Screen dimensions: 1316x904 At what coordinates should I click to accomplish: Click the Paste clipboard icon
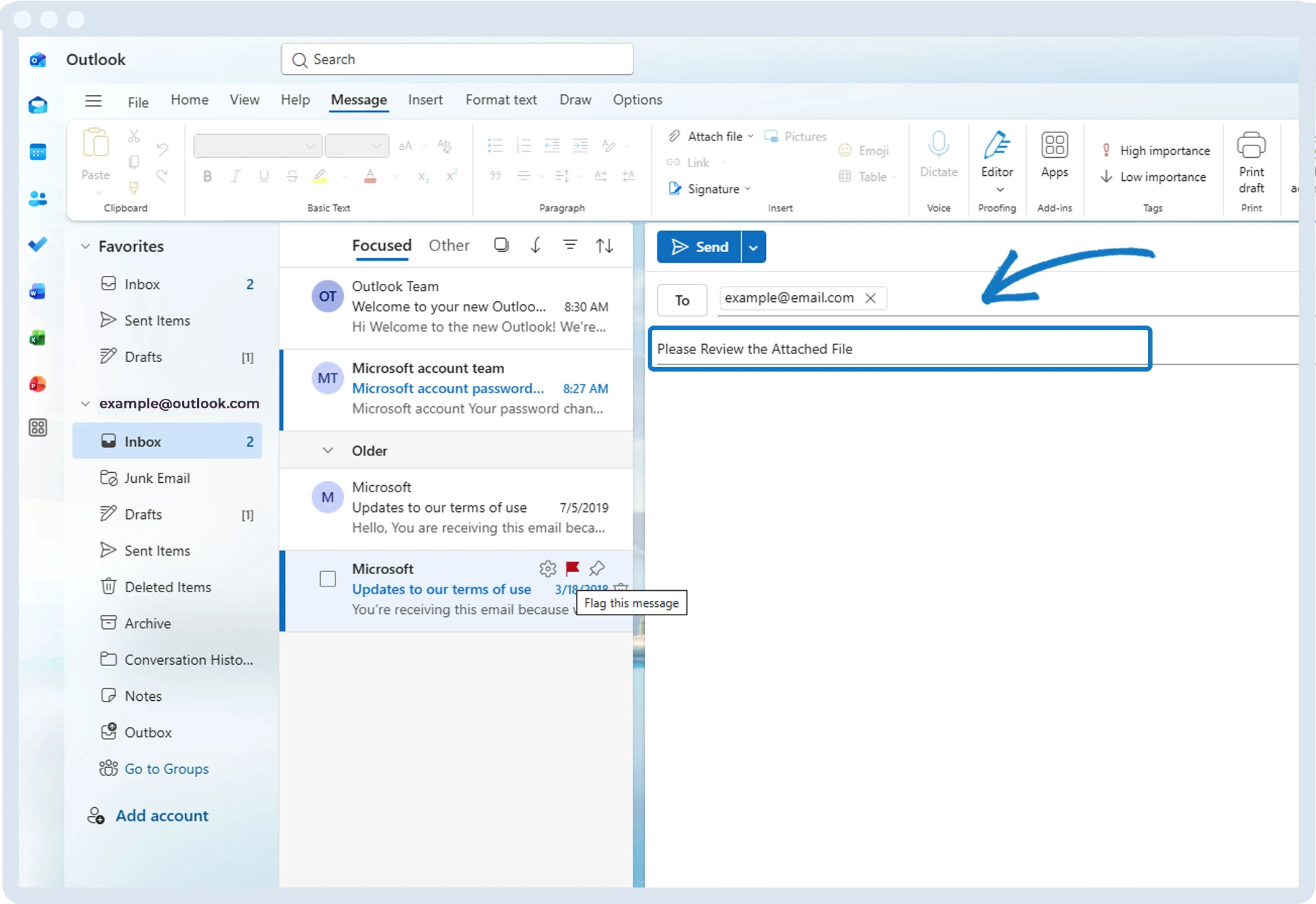click(96, 144)
